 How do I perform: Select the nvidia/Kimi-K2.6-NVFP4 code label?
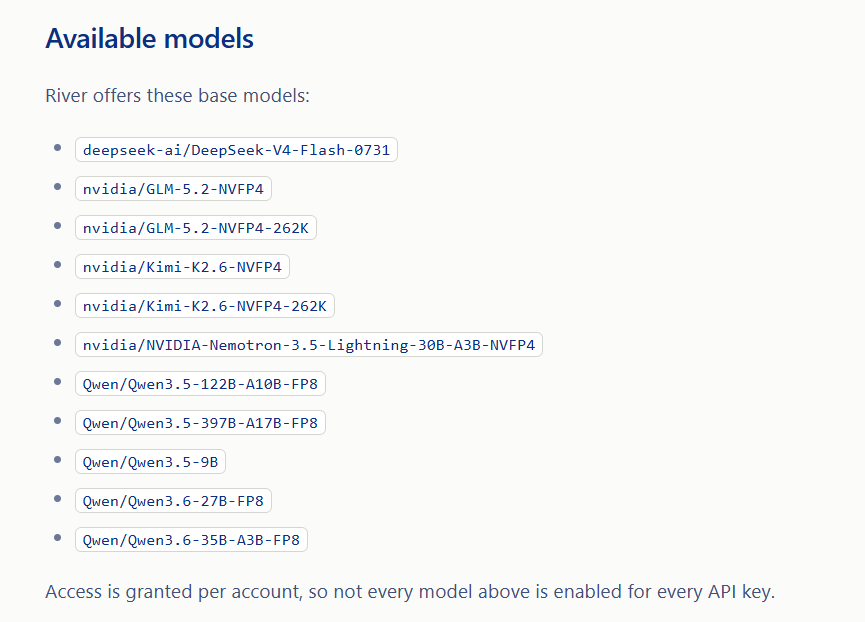tap(182, 267)
